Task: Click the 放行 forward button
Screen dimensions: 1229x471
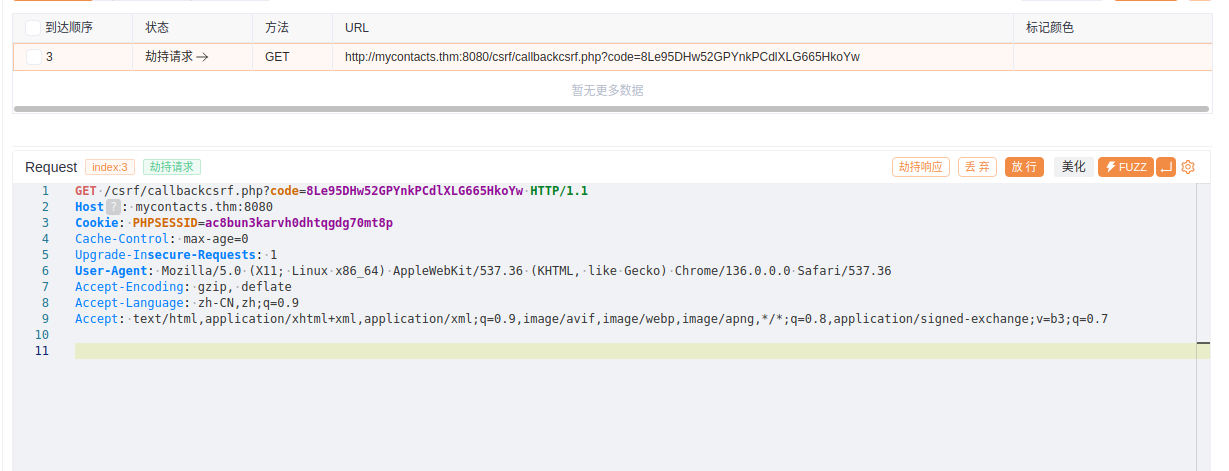Action: point(1023,167)
